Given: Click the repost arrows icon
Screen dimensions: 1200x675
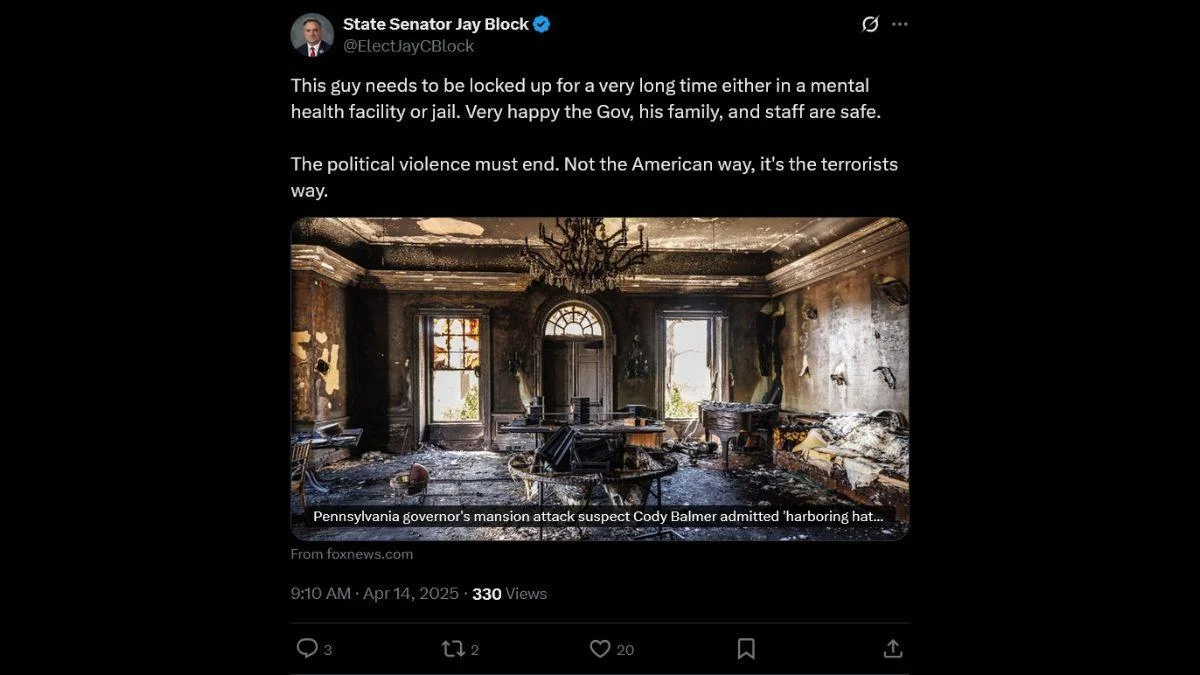Looking at the screenshot, I should tap(453, 648).
